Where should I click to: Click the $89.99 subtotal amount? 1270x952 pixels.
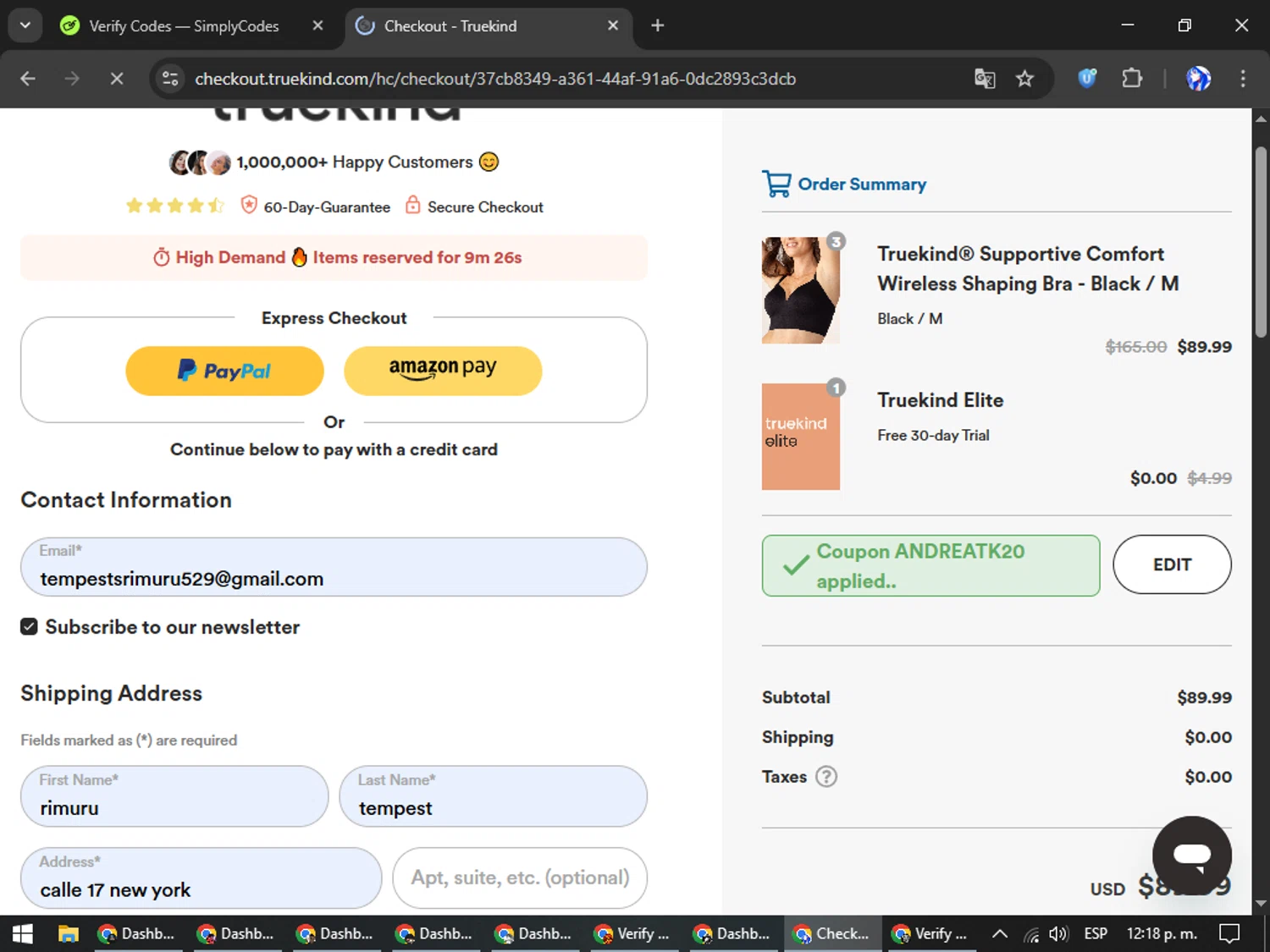1204,697
